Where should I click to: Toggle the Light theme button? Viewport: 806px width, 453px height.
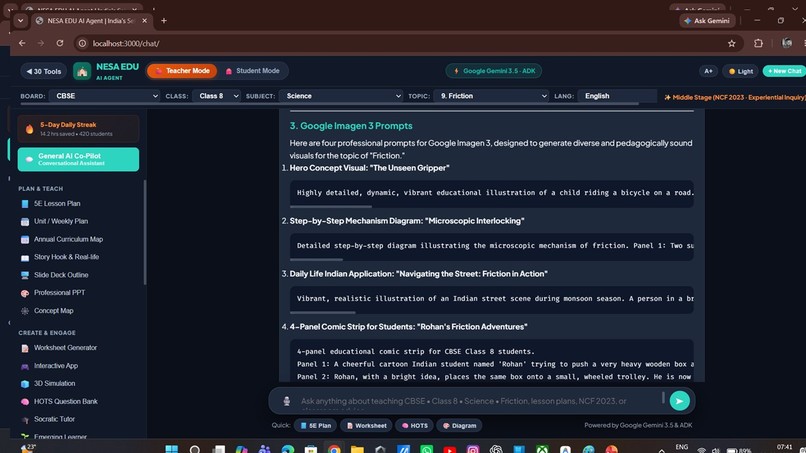pos(741,71)
